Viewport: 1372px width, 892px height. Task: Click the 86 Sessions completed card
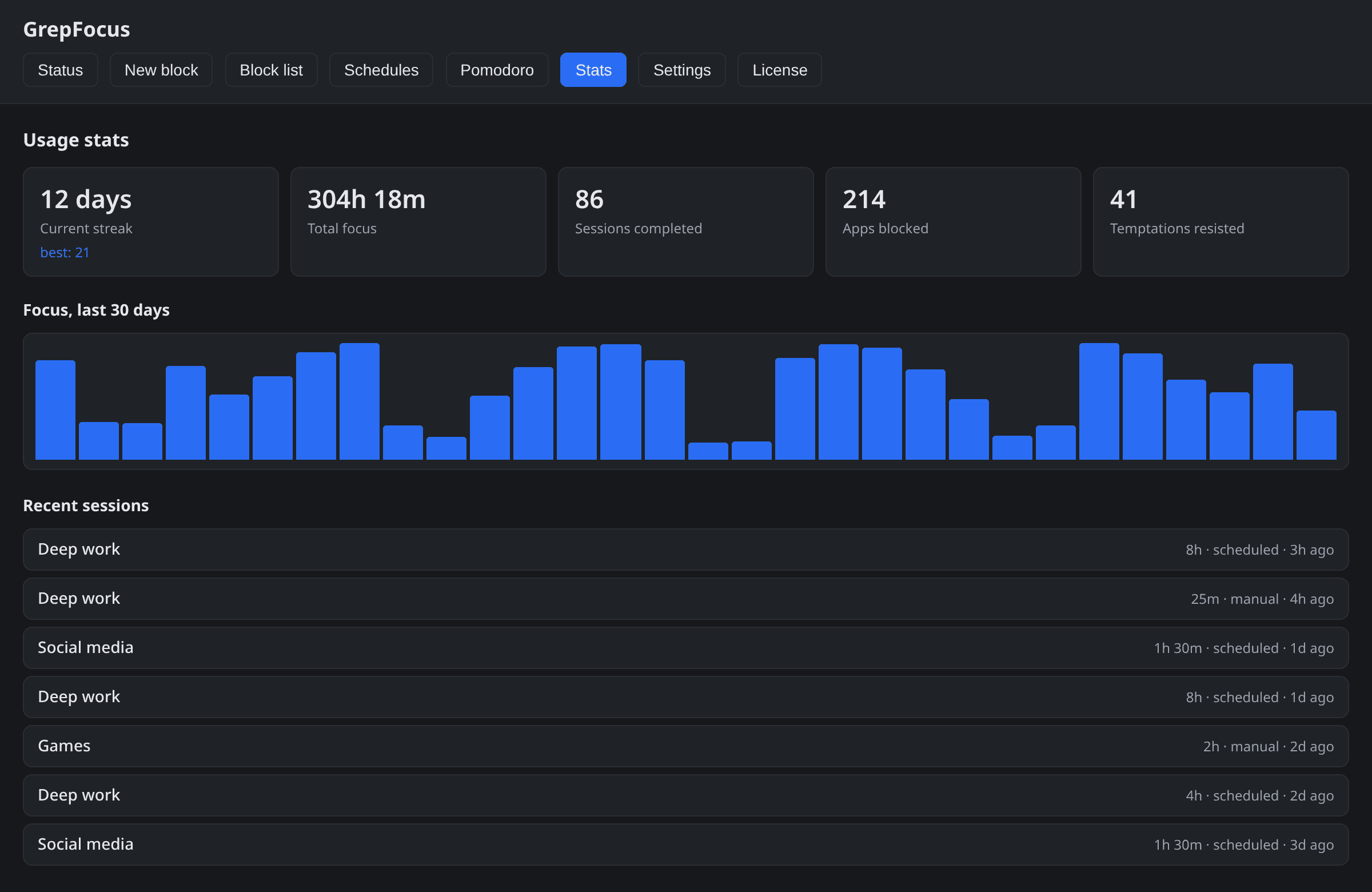[686, 222]
